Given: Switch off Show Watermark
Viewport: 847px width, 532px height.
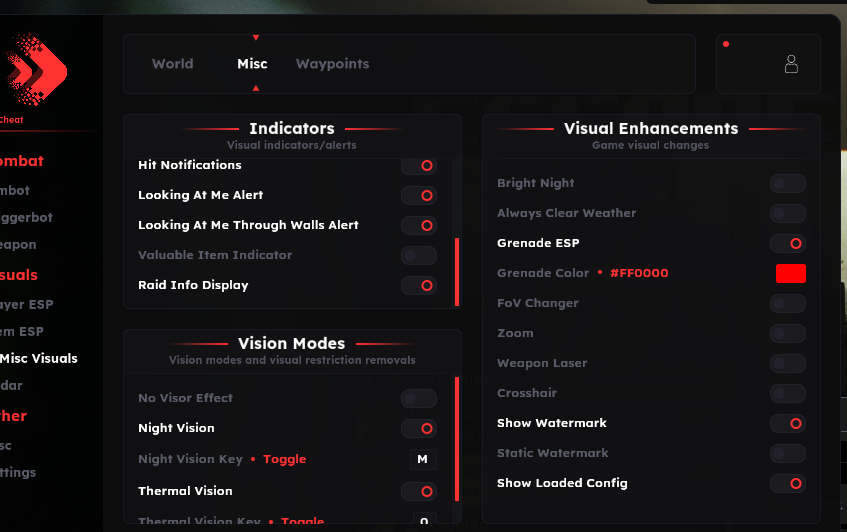Looking at the screenshot, I should [788, 423].
